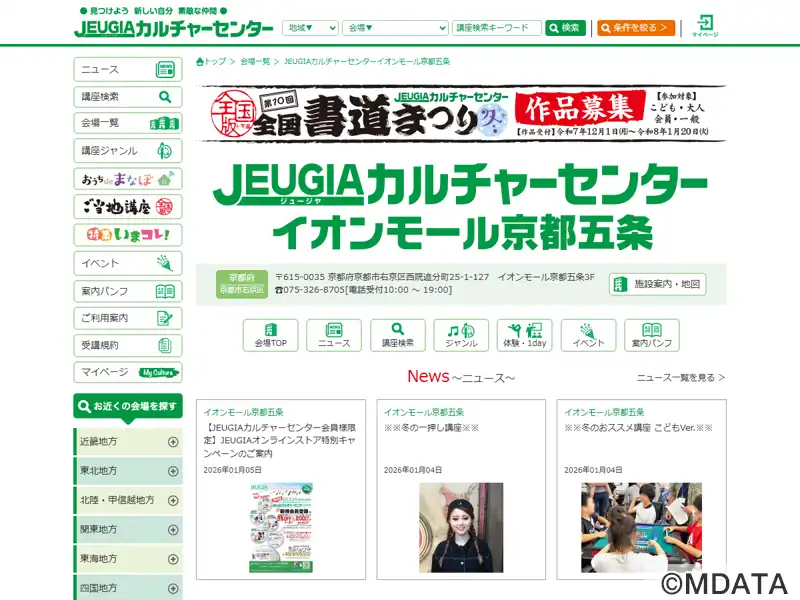
Task: Open My Page login icon in header
Action: pos(705,26)
